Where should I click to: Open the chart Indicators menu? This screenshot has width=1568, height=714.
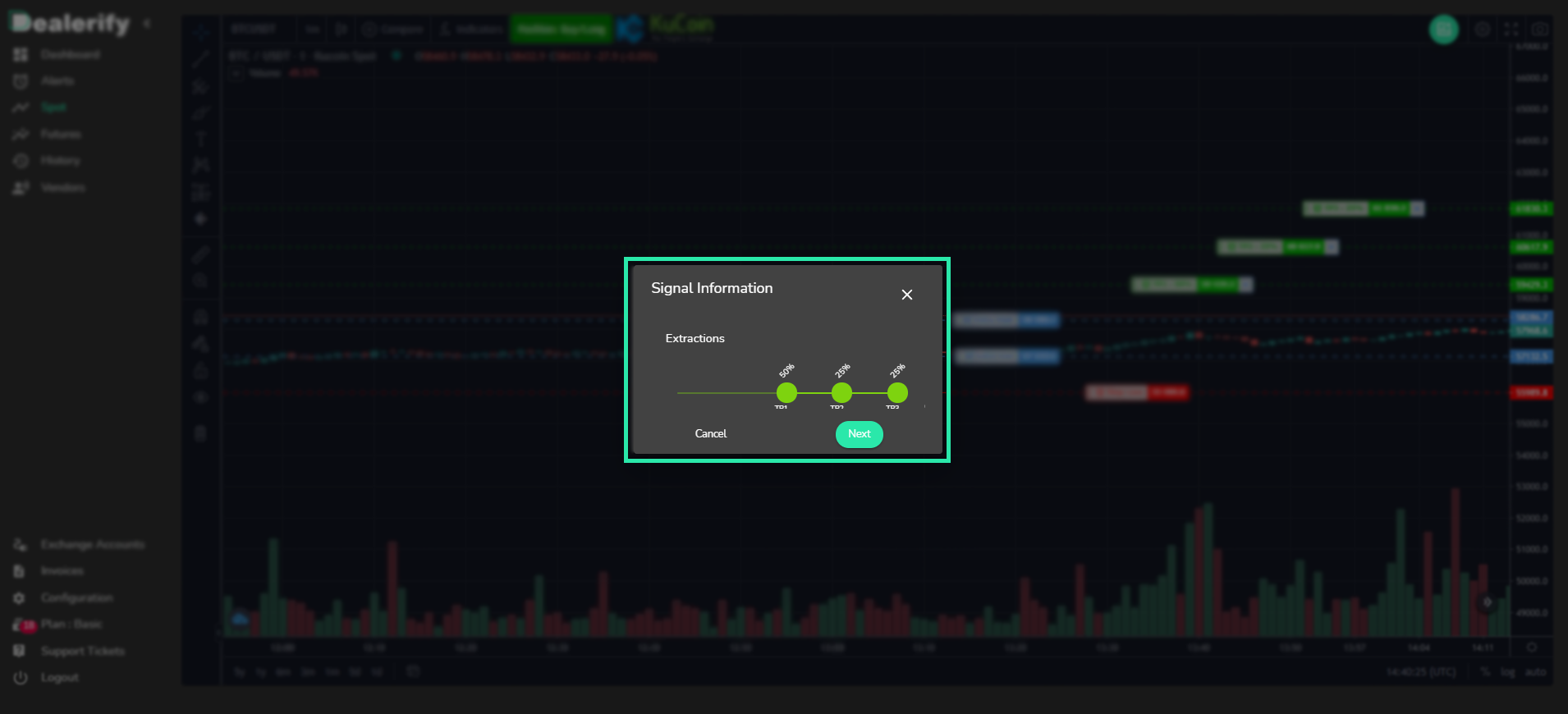(x=471, y=29)
